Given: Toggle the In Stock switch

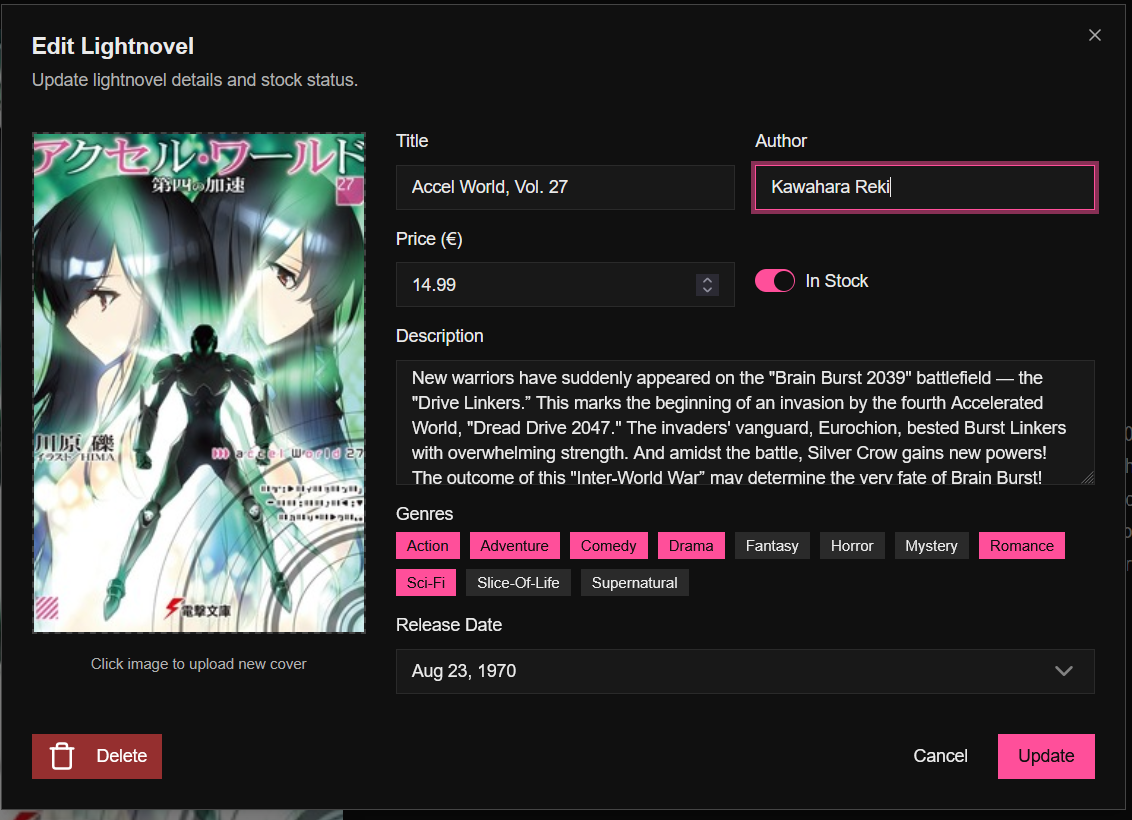Looking at the screenshot, I should [775, 281].
